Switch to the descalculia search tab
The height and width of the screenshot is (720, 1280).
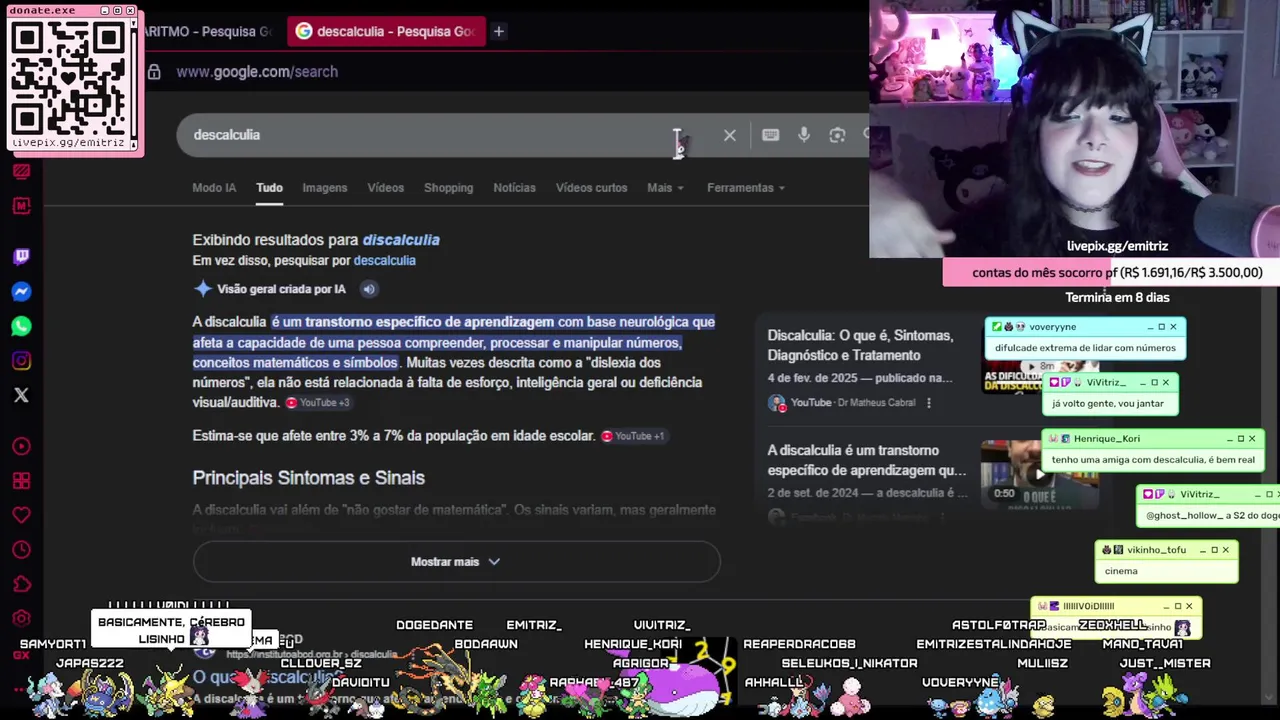click(385, 31)
